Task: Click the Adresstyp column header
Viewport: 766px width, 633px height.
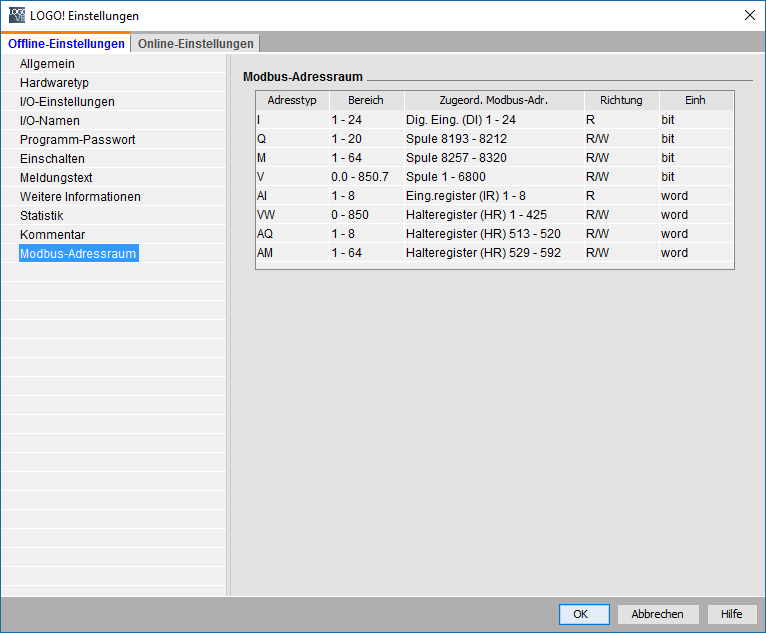Action: click(292, 100)
